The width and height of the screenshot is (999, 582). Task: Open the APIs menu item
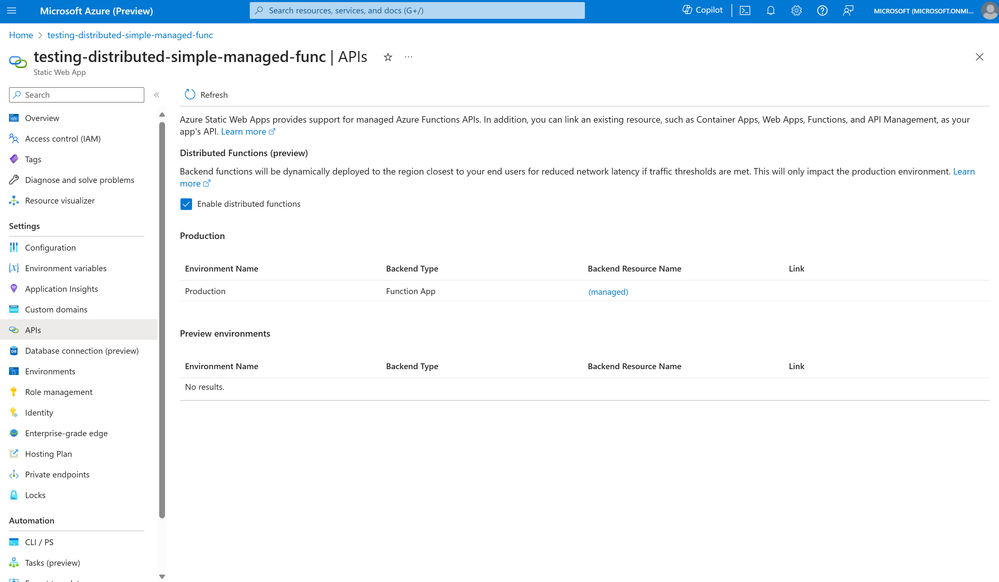point(78,330)
